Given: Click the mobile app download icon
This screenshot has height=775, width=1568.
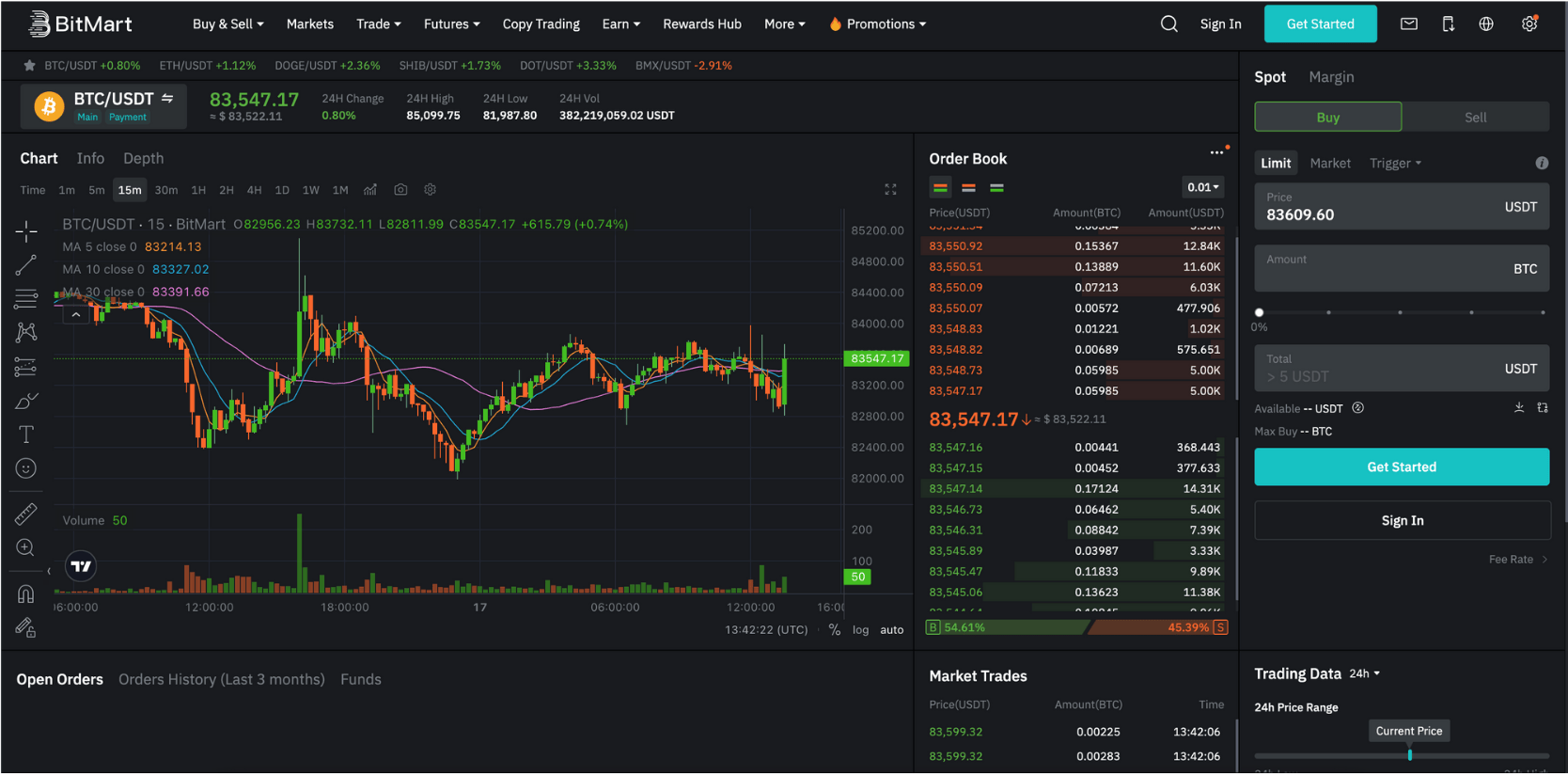Looking at the screenshot, I should click(x=1448, y=24).
